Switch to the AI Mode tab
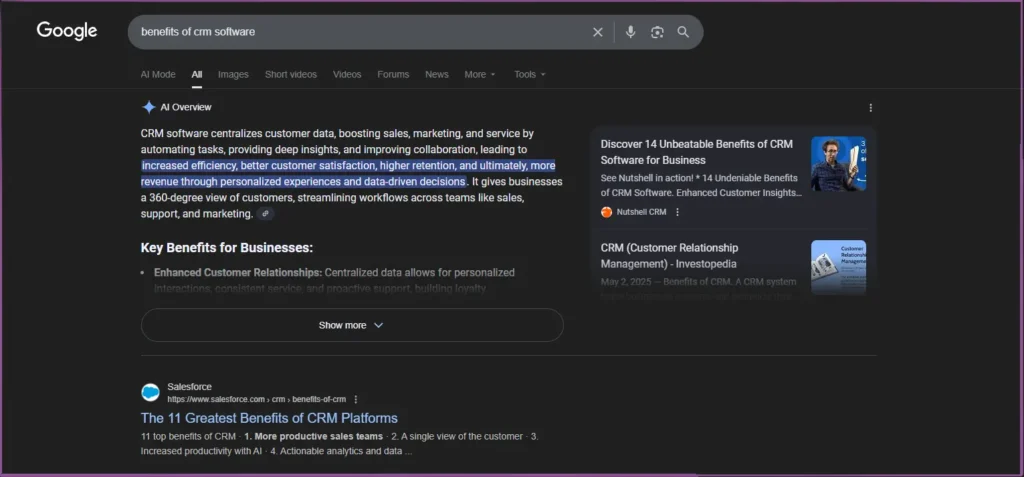 click(x=158, y=74)
